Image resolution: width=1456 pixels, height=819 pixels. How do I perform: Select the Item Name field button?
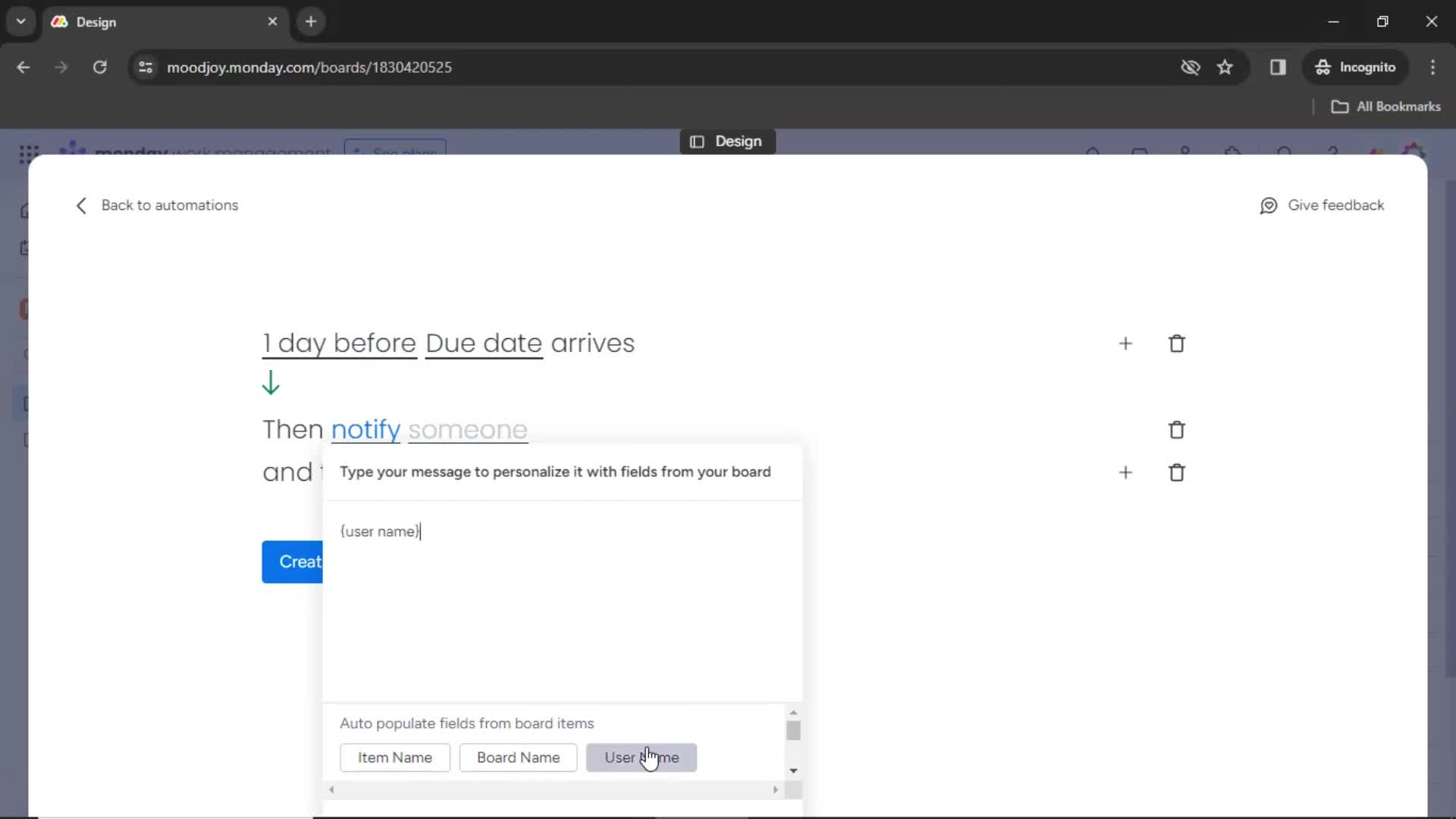pyautogui.click(x=395, y=757)
